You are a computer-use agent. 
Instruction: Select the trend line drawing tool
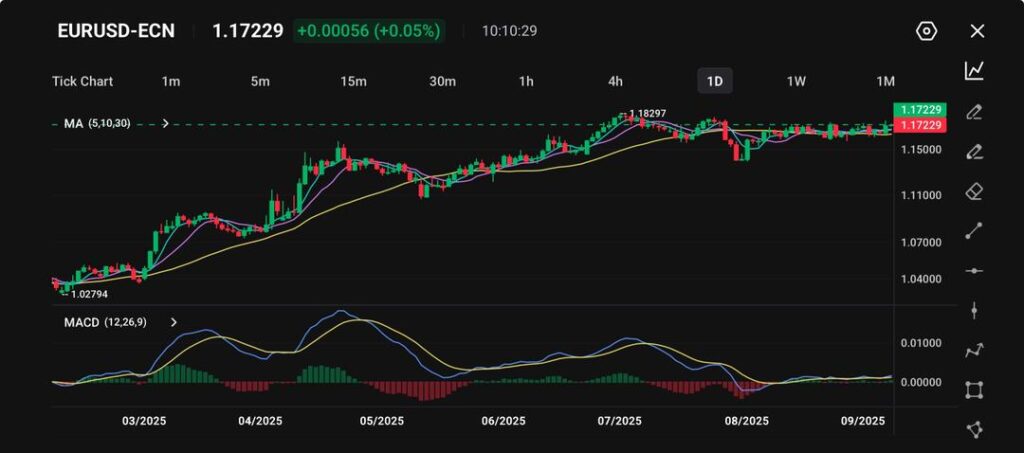tap(974, 231)
